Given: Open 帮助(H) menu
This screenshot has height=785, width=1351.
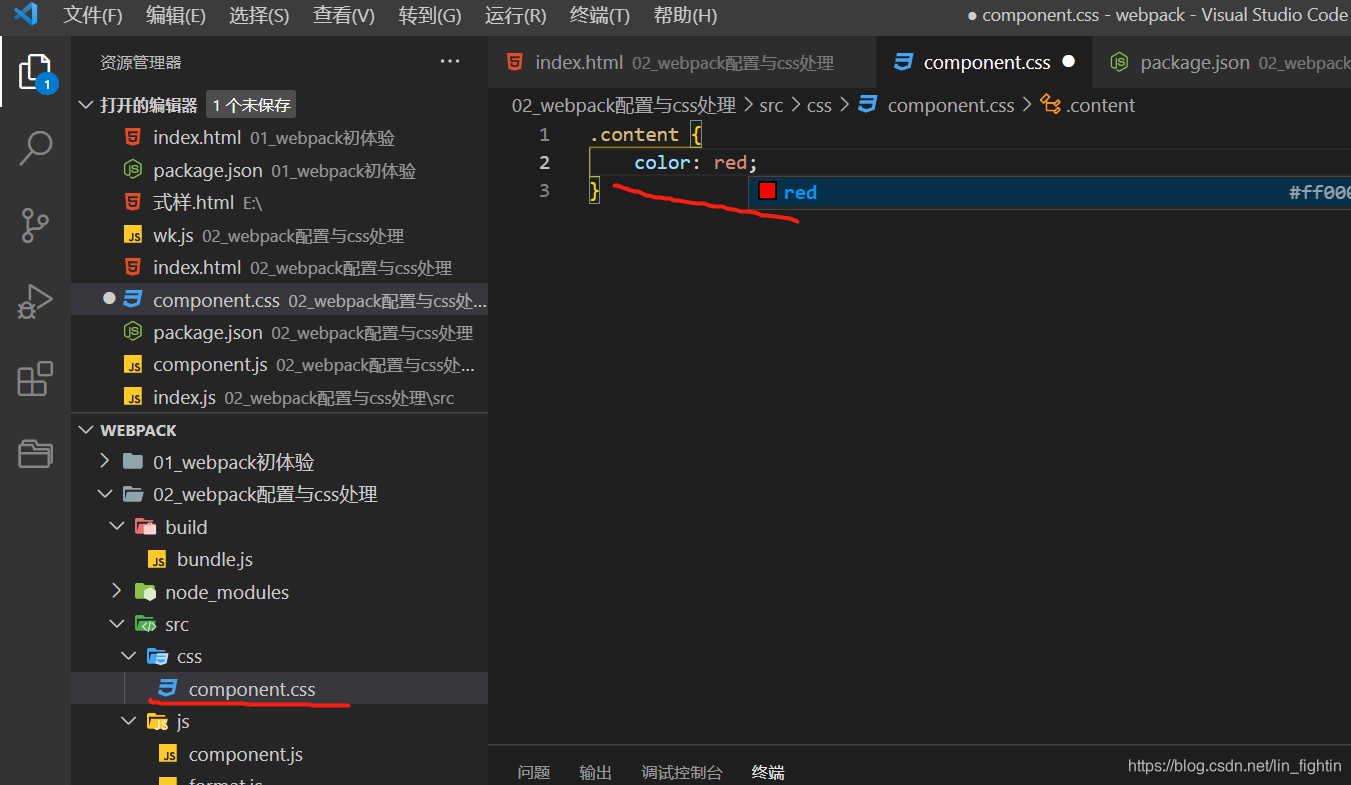Looking at the screenshot, I should (685, 16).
